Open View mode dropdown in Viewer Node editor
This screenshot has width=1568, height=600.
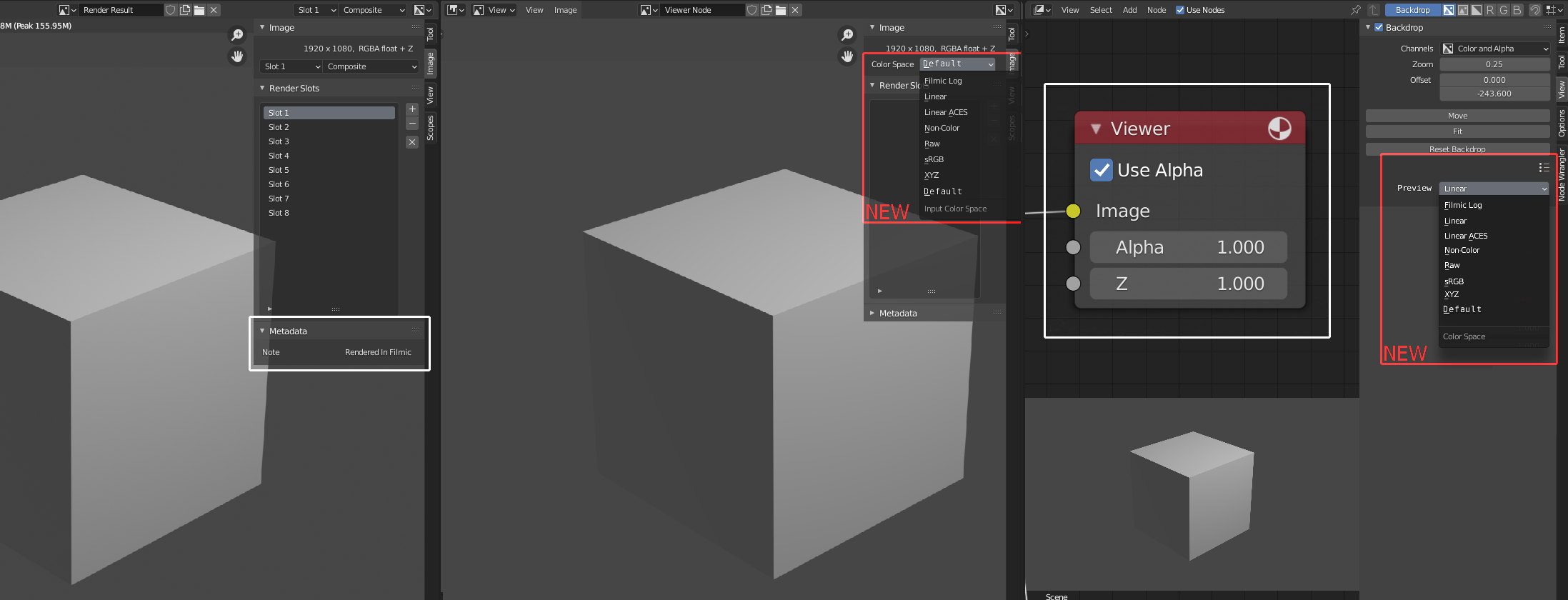(x=494, y=10)
